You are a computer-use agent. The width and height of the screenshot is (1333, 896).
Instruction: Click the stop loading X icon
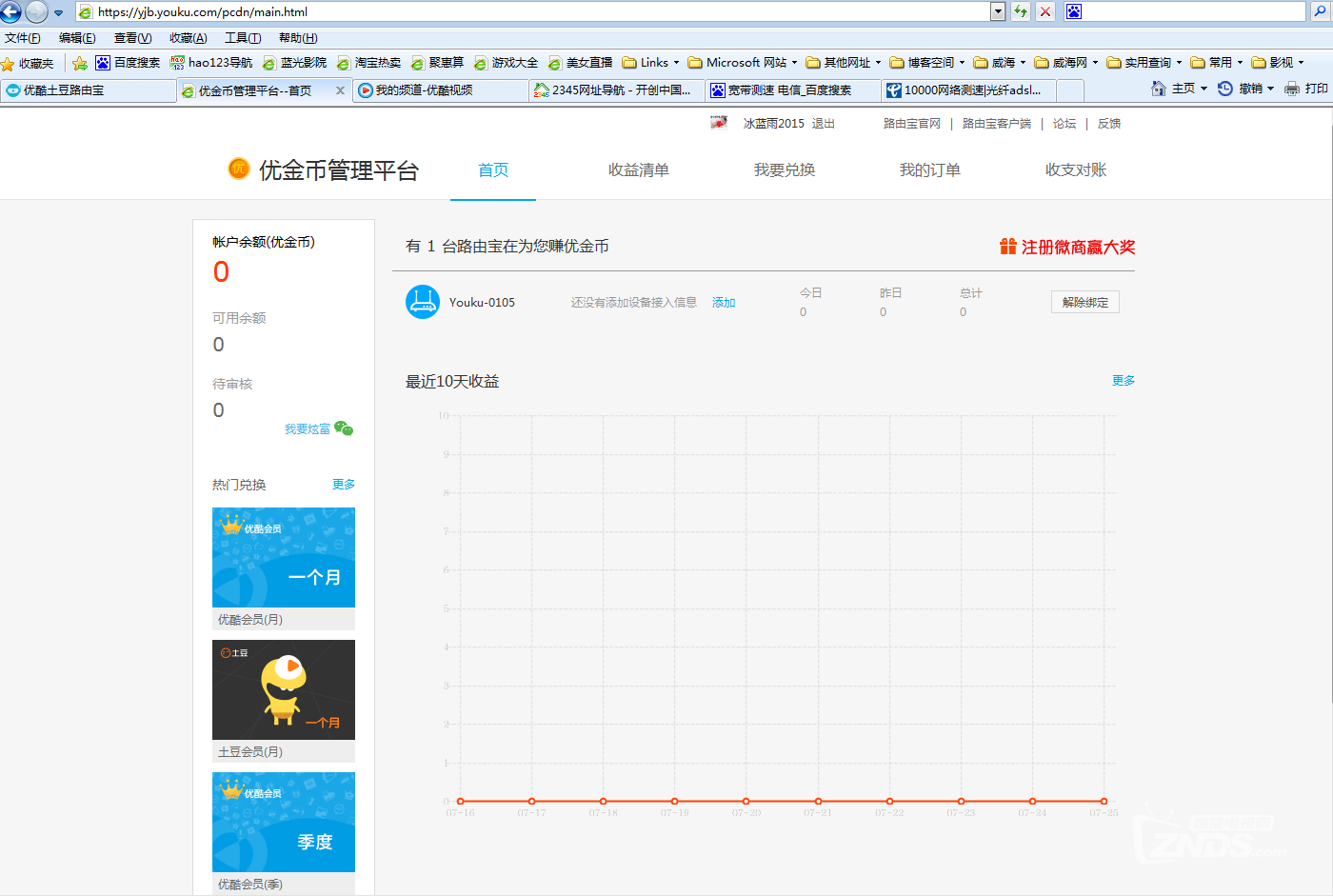(x=1045, y=11)
